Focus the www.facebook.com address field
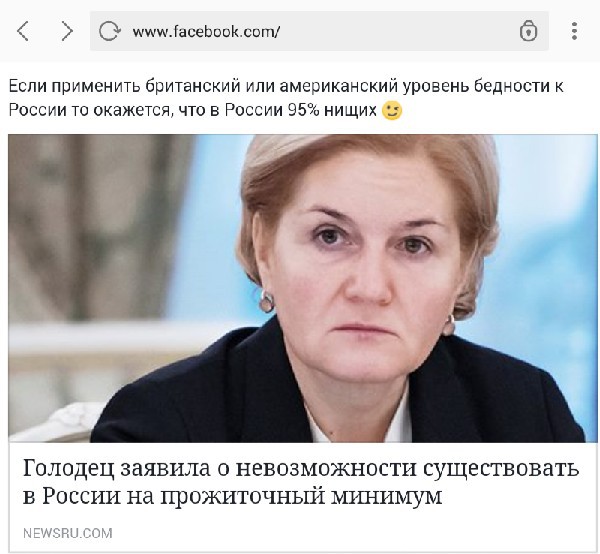The width and height of the screenshot is (600, 554). [319, 31]
